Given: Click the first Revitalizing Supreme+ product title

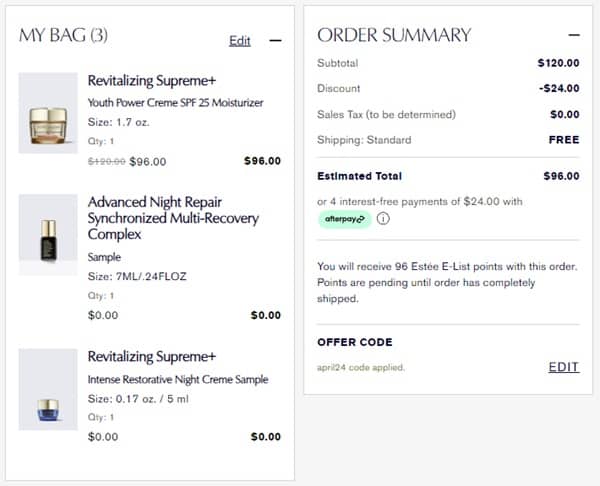Looking at the screenshot, I should click(x=152, y=80).
